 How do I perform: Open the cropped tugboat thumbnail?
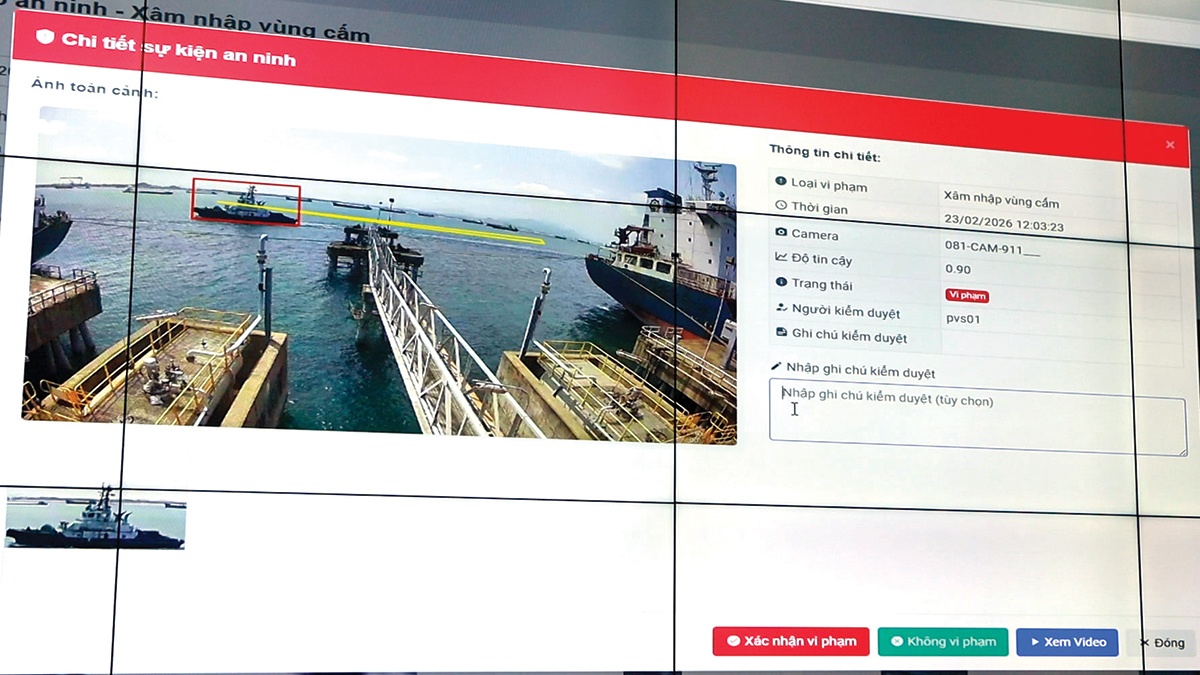click(x=96, y=521)
